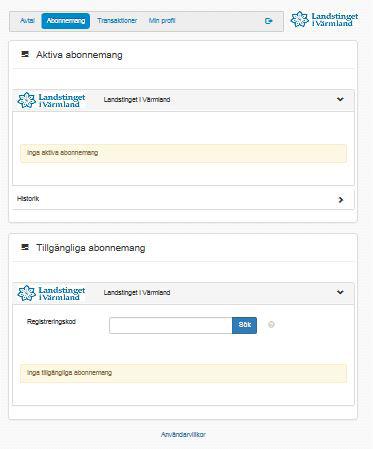Open the Användarvillkor link
The image size is (373, 449).
(183, 434)
